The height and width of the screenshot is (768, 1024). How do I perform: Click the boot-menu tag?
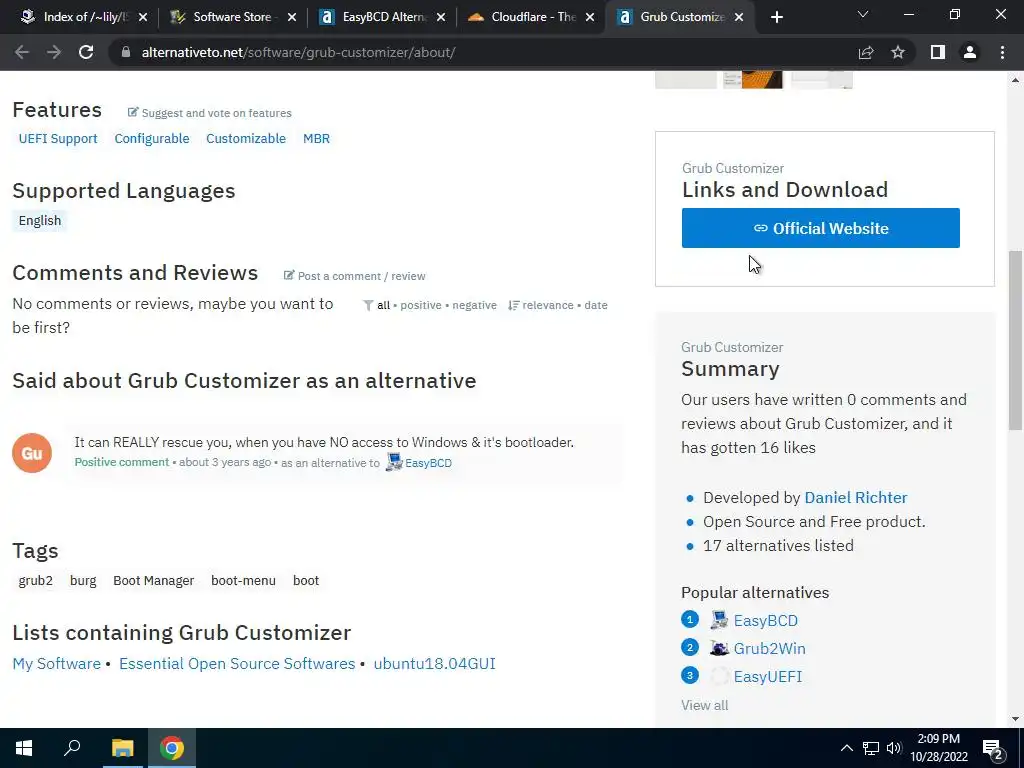(243, 581)
